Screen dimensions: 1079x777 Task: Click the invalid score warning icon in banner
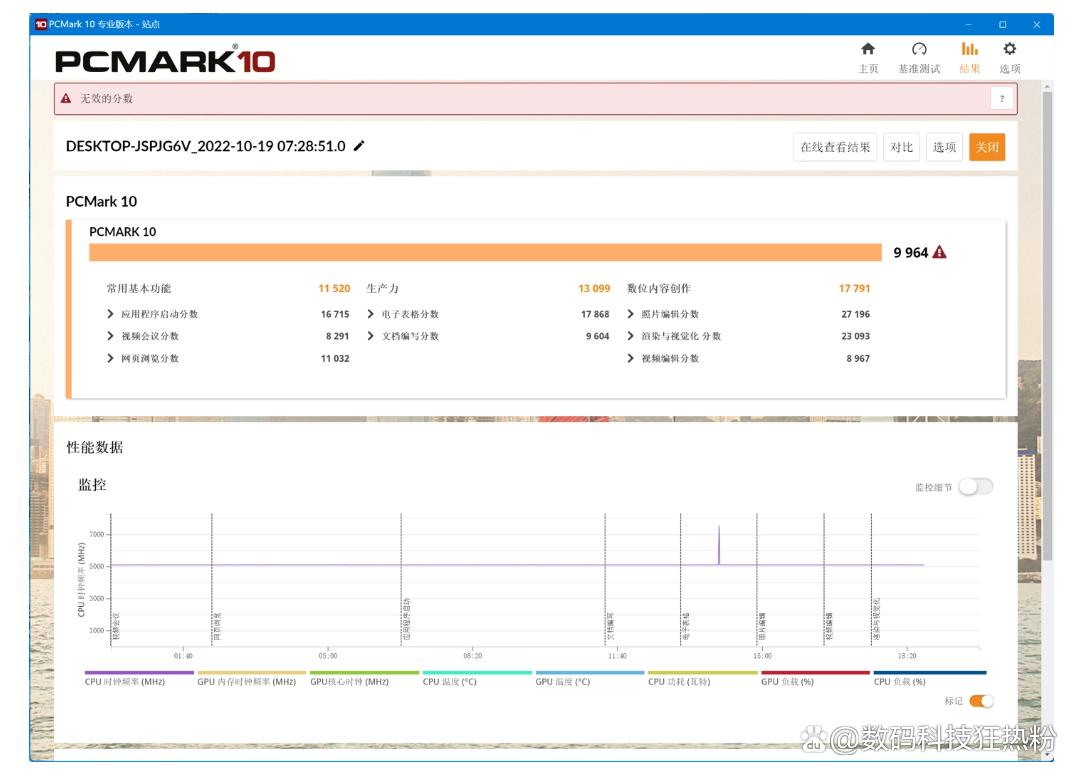click(66, 99)
